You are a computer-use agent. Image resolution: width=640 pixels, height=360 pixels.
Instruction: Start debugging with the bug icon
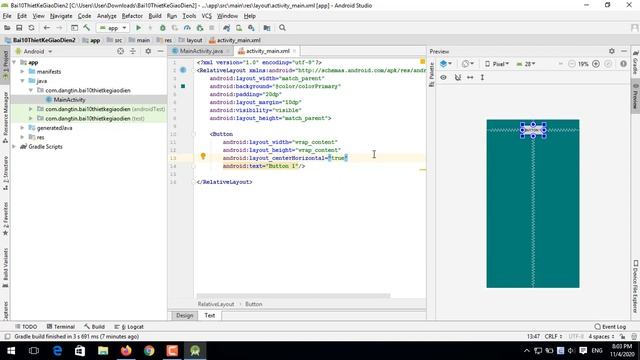coord(162,28)
